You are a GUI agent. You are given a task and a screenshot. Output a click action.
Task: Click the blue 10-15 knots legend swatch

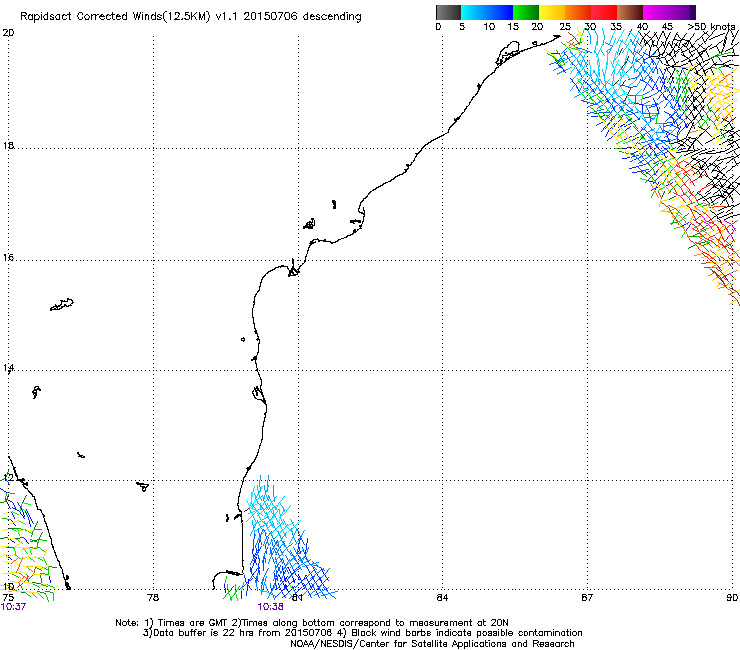(500, 12)
